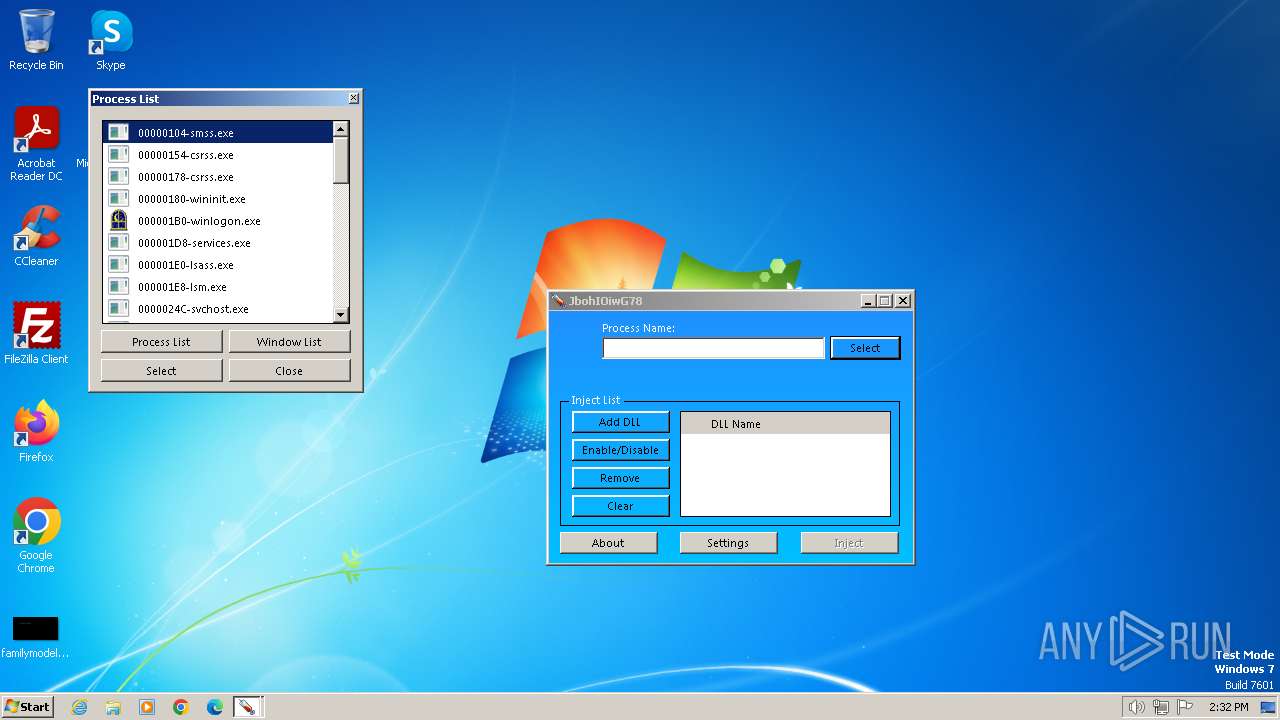Open Windows Explorer from taskbar

click(x=113, y=707)
